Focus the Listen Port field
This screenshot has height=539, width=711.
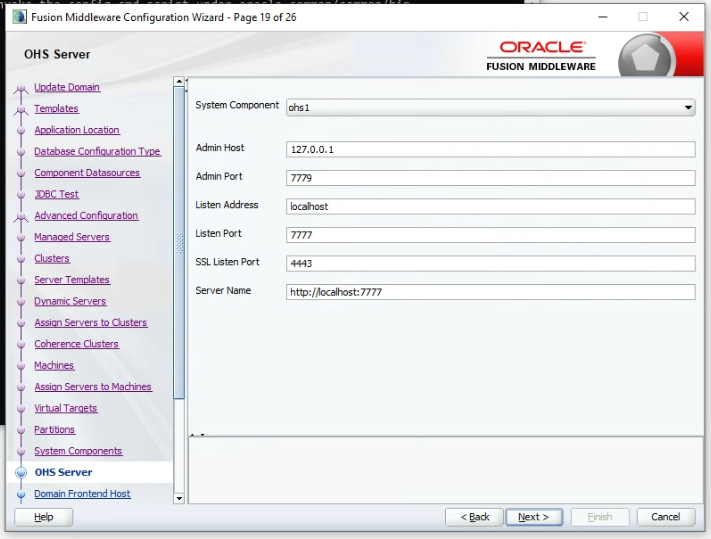pyautogui.click(x=491, y=235)
